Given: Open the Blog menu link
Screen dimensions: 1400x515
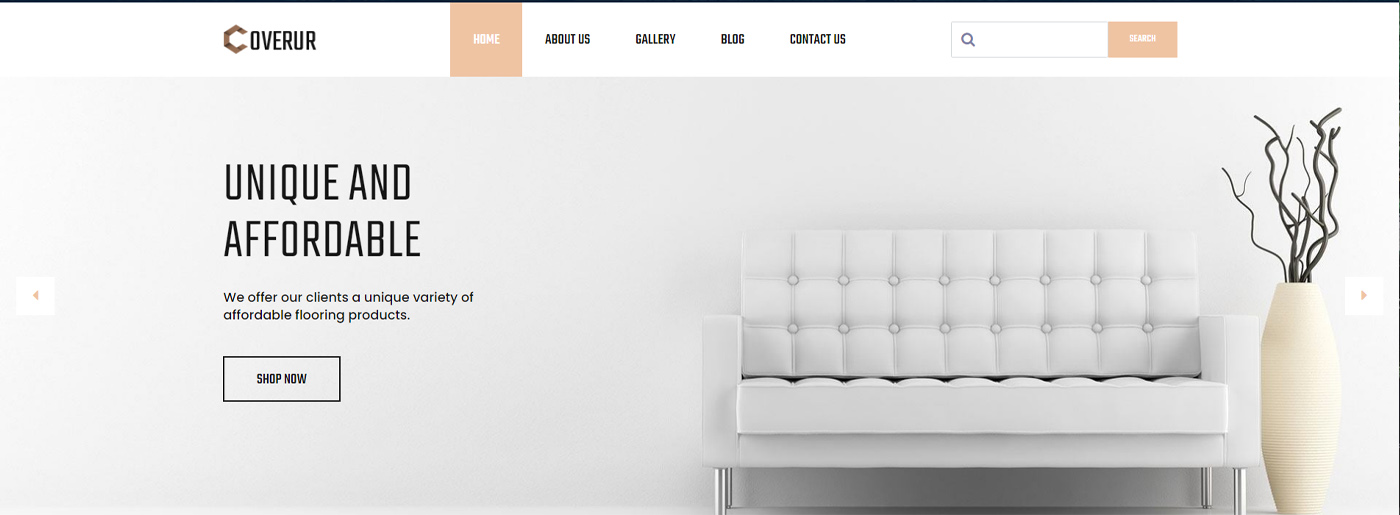Looking at the screenshot, I should 732,39.
